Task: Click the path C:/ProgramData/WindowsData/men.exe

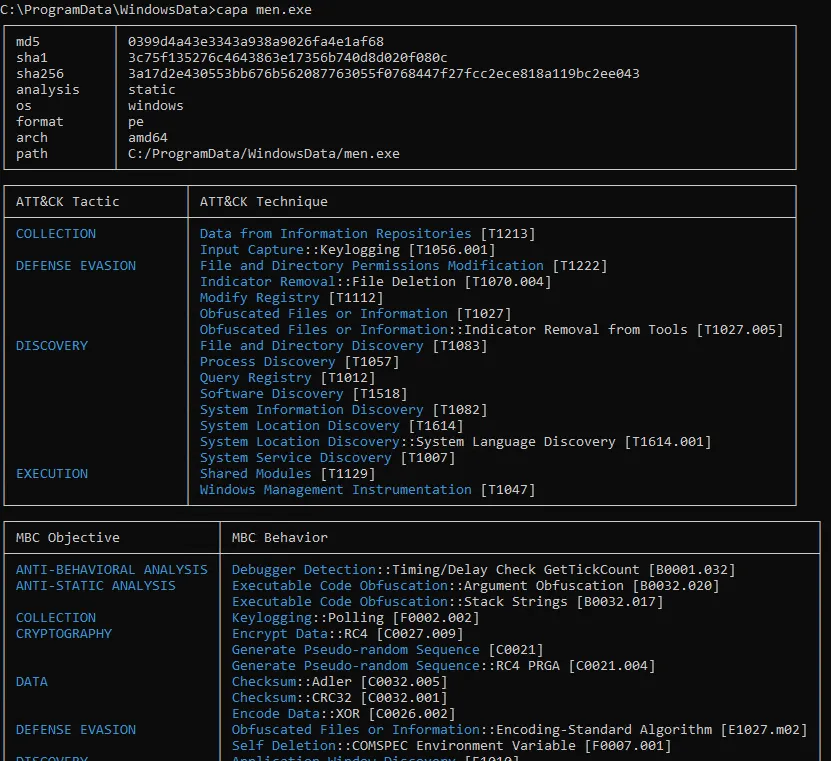Action: (263, 154)
